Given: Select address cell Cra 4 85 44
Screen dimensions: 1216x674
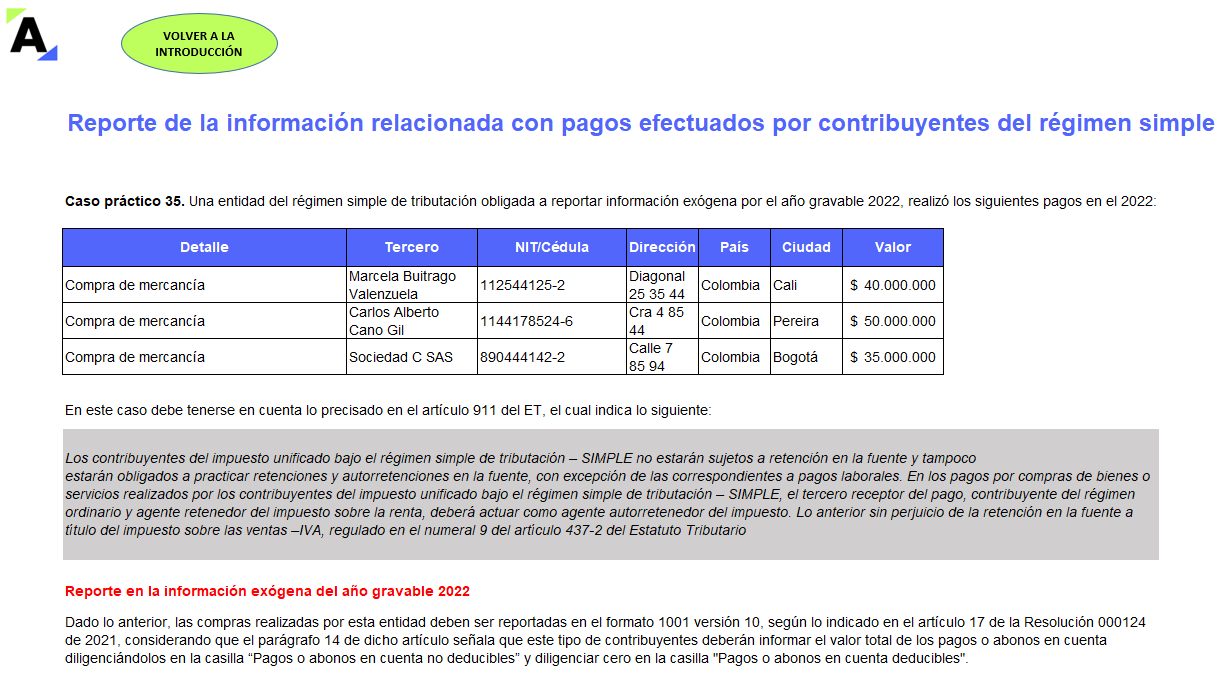Looking at the screenshot, I should pyautogui.click(x=662, y=321).
